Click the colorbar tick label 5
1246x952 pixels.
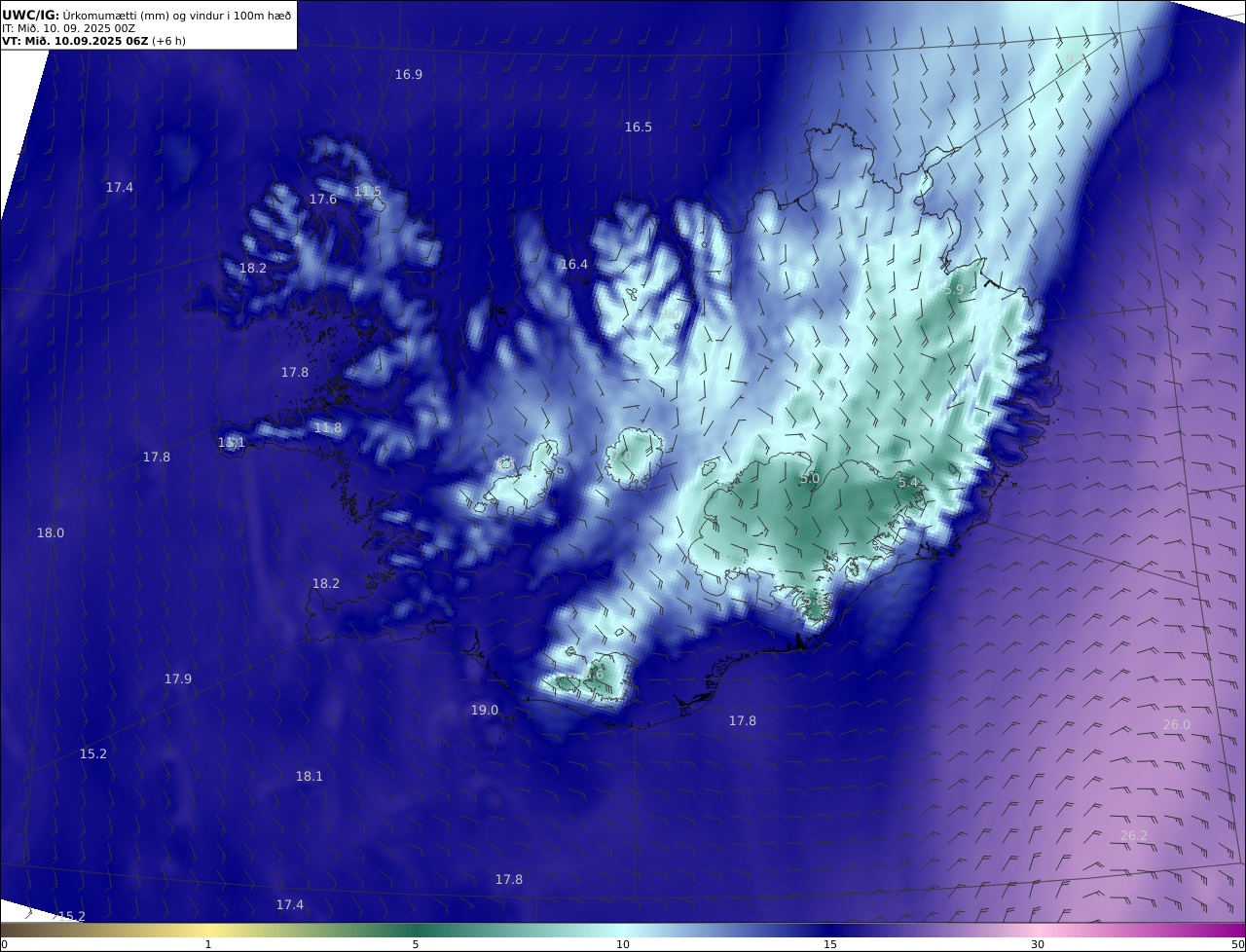(416, 944)
